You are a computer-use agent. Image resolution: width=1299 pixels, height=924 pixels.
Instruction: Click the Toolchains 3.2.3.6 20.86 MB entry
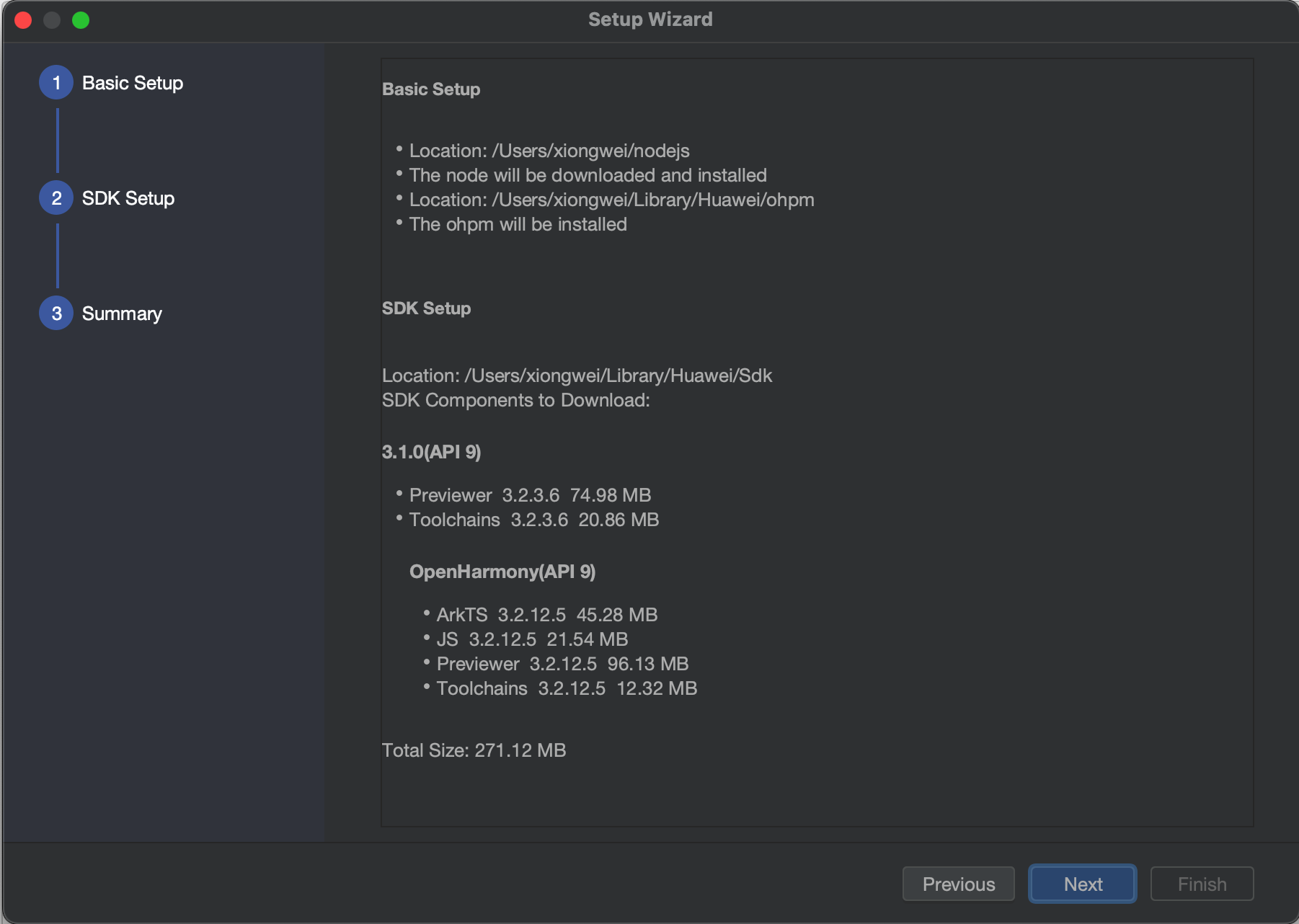[x=534, y=520]
